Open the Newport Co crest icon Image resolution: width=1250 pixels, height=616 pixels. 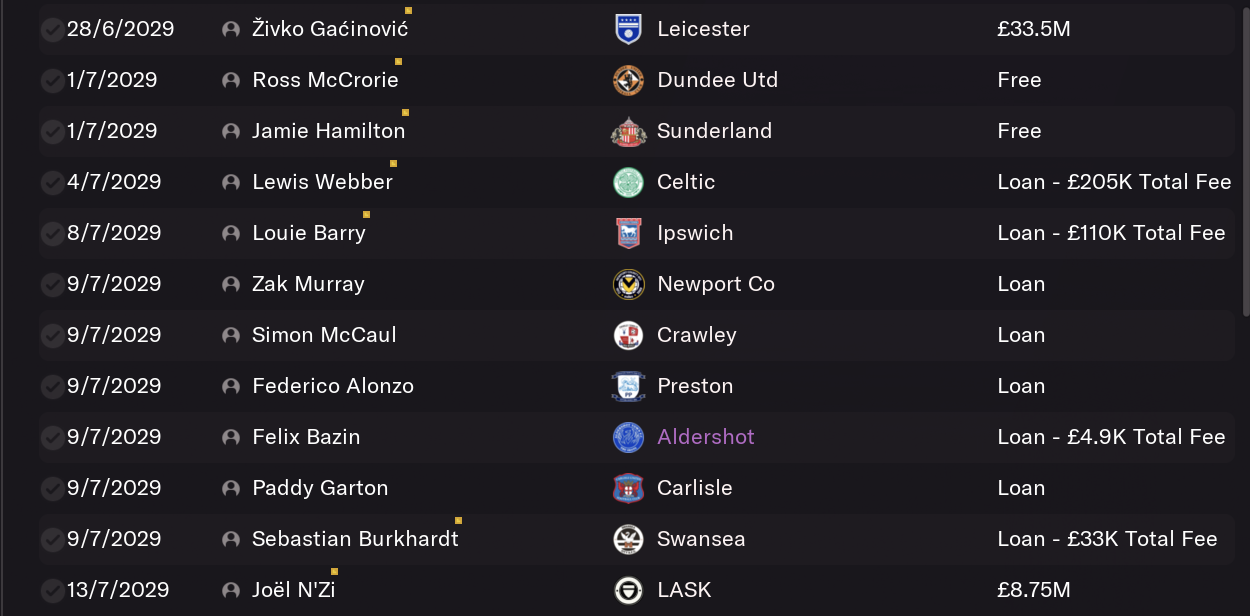[628, 284]
